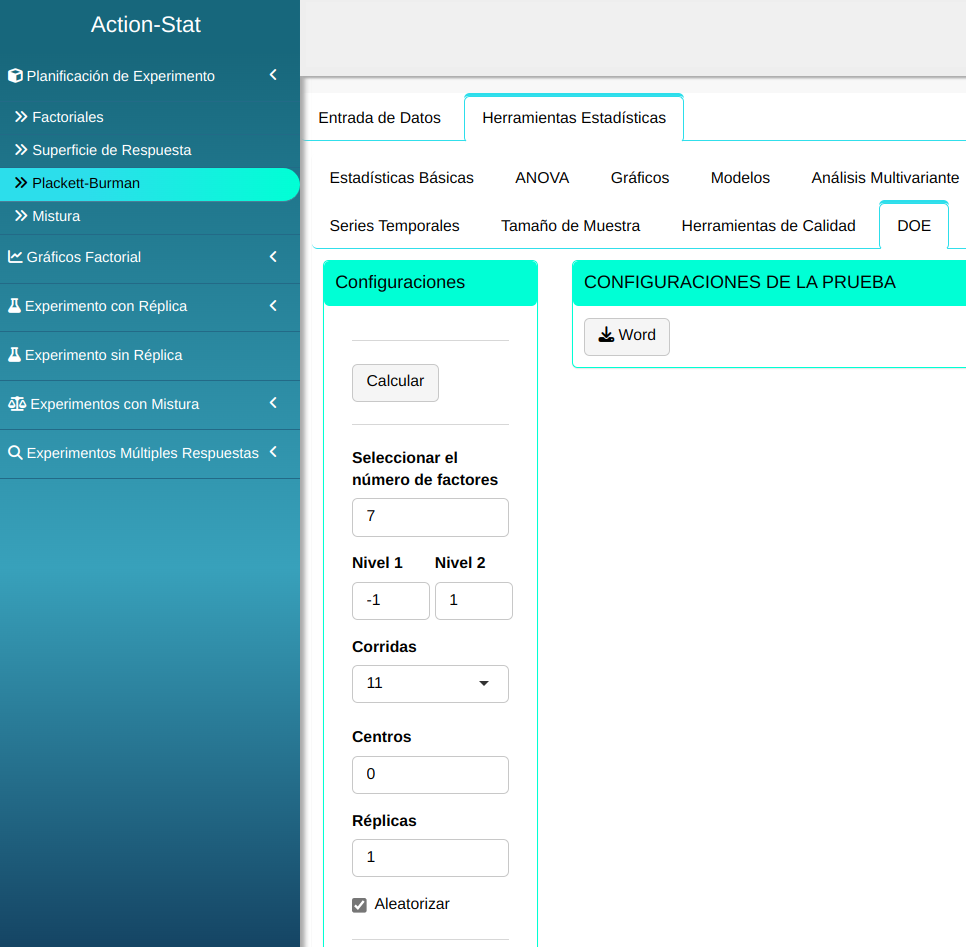Click the cube icon beside Planificación de Experimento

coord(15,76)
